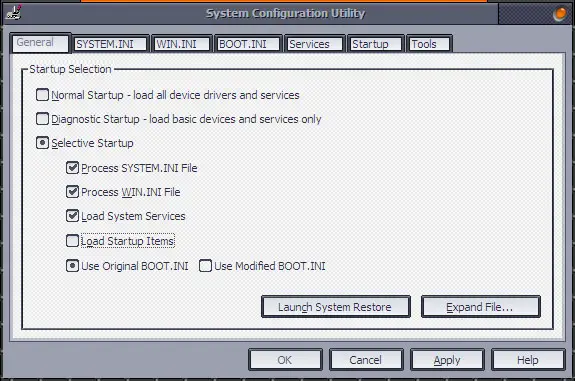Enable Load Startup Items checkbox
575x381 pixels.
click(x=72, y=241)
